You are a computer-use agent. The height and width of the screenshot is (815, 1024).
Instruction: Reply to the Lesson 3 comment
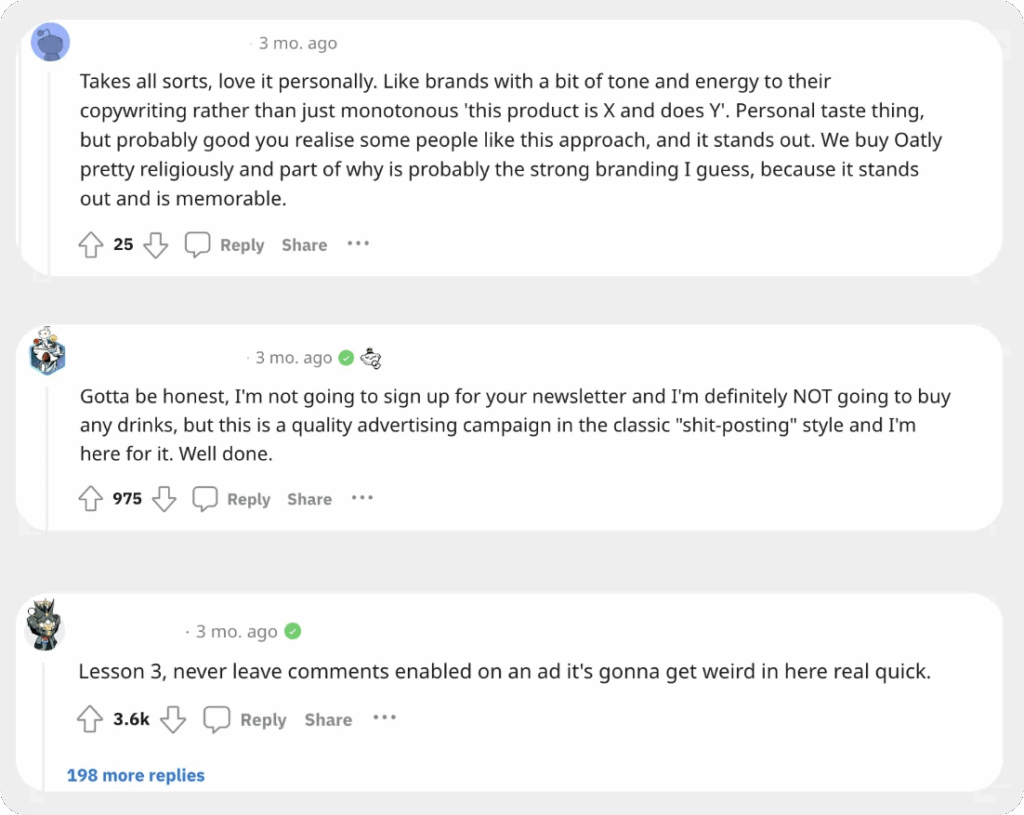click(x=246, y=719)
